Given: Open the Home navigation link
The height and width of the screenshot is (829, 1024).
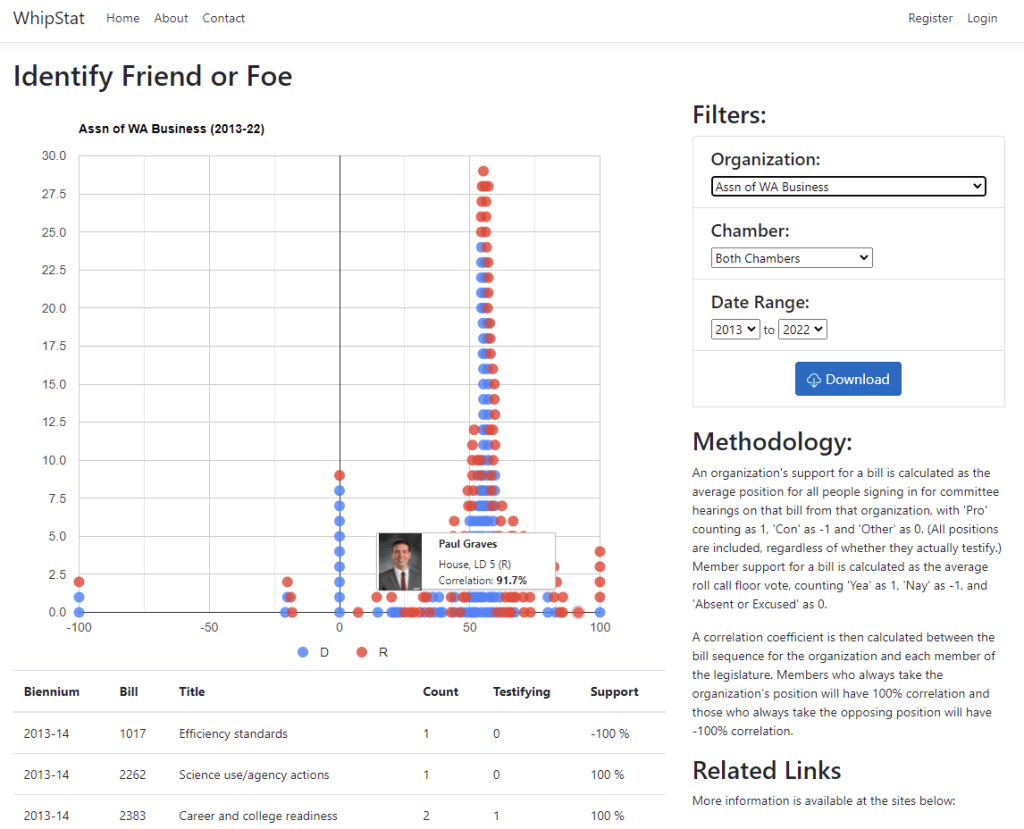Looking at the screenshot, I should (x=123, y=18).
